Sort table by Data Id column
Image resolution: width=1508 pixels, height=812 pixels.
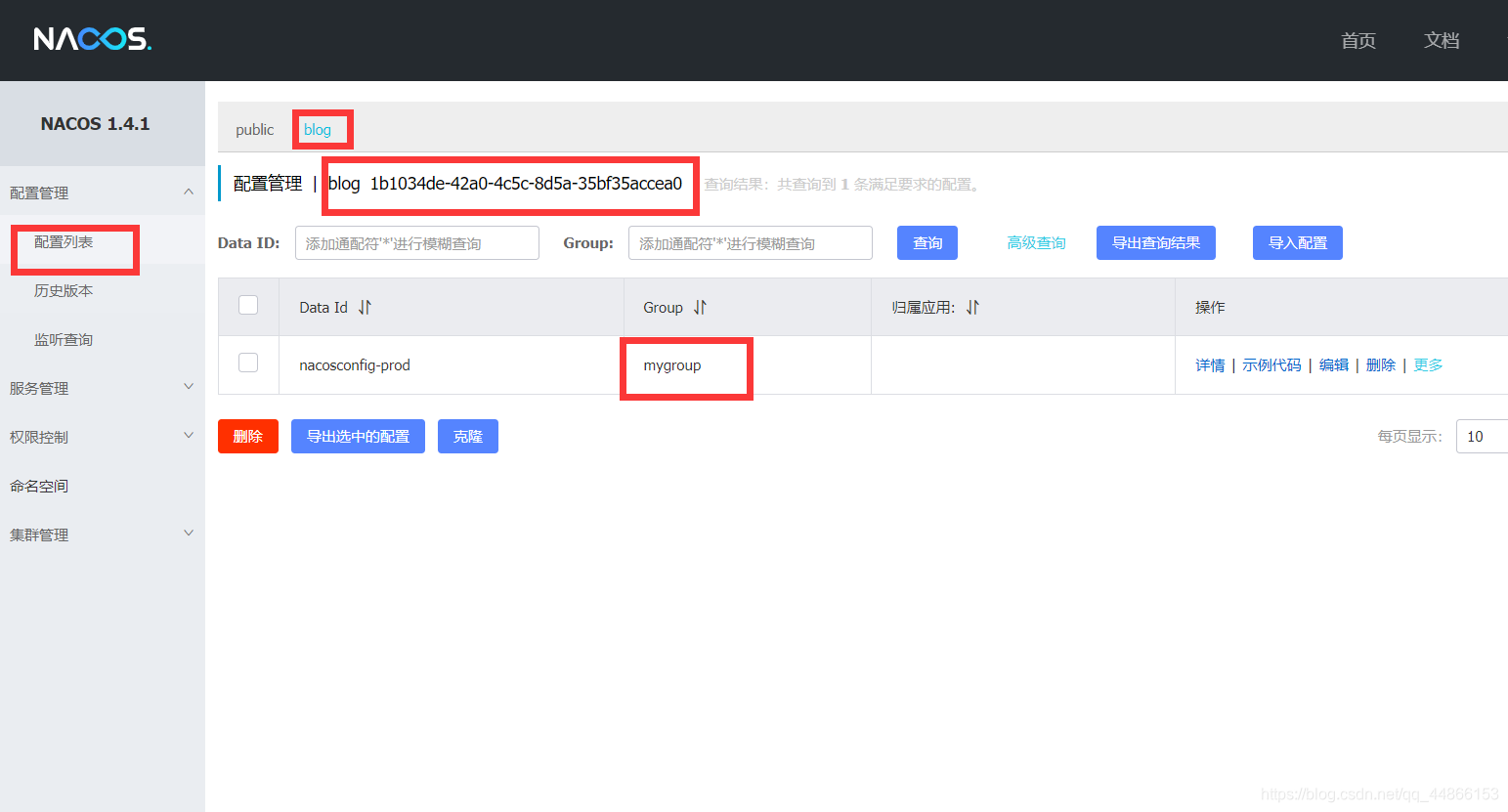[x=365, y=307]
